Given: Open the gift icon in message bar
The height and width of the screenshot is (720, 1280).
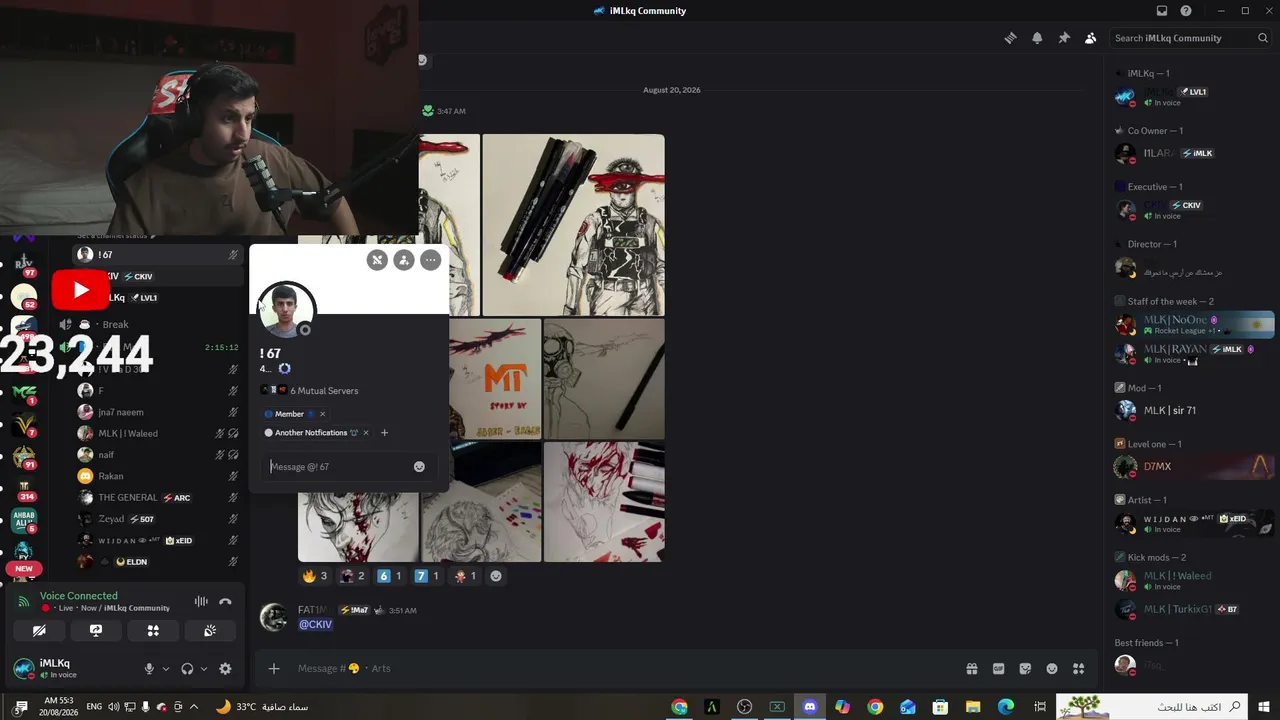Looking at the screenshot, I should (x=971, y=668).
